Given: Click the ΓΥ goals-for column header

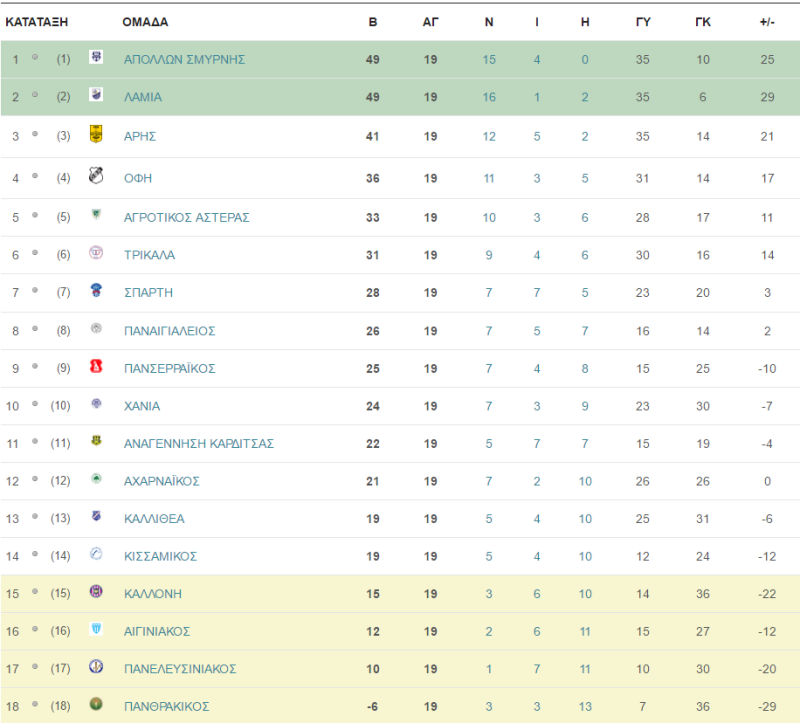Looking at the screenshot, I should [x=643, y=22].
